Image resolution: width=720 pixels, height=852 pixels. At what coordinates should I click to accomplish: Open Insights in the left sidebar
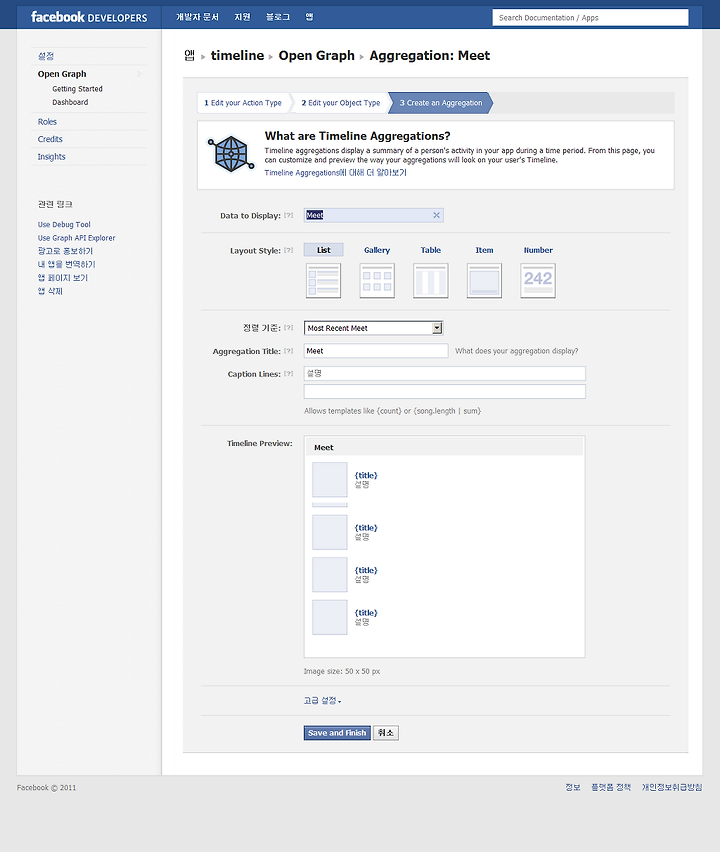[52, 156]
